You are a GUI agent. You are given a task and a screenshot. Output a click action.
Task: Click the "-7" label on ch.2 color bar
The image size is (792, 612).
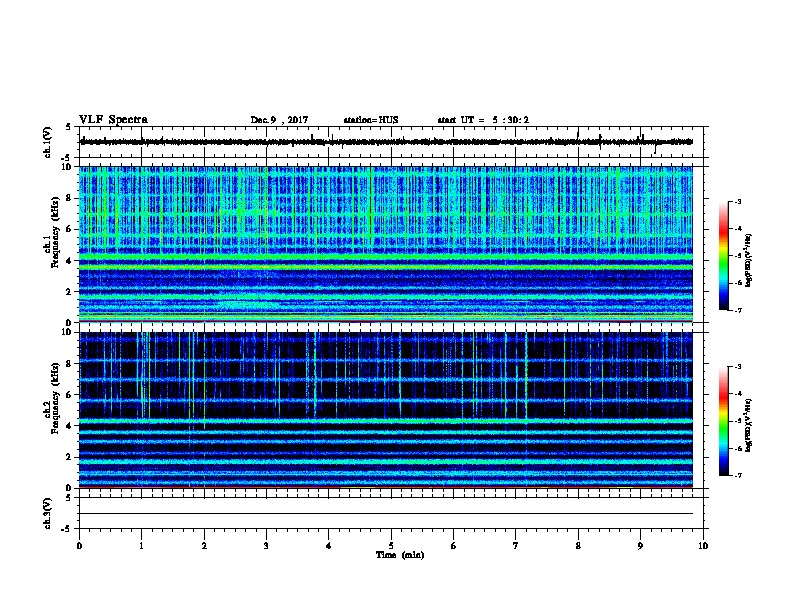coord(737,475)
